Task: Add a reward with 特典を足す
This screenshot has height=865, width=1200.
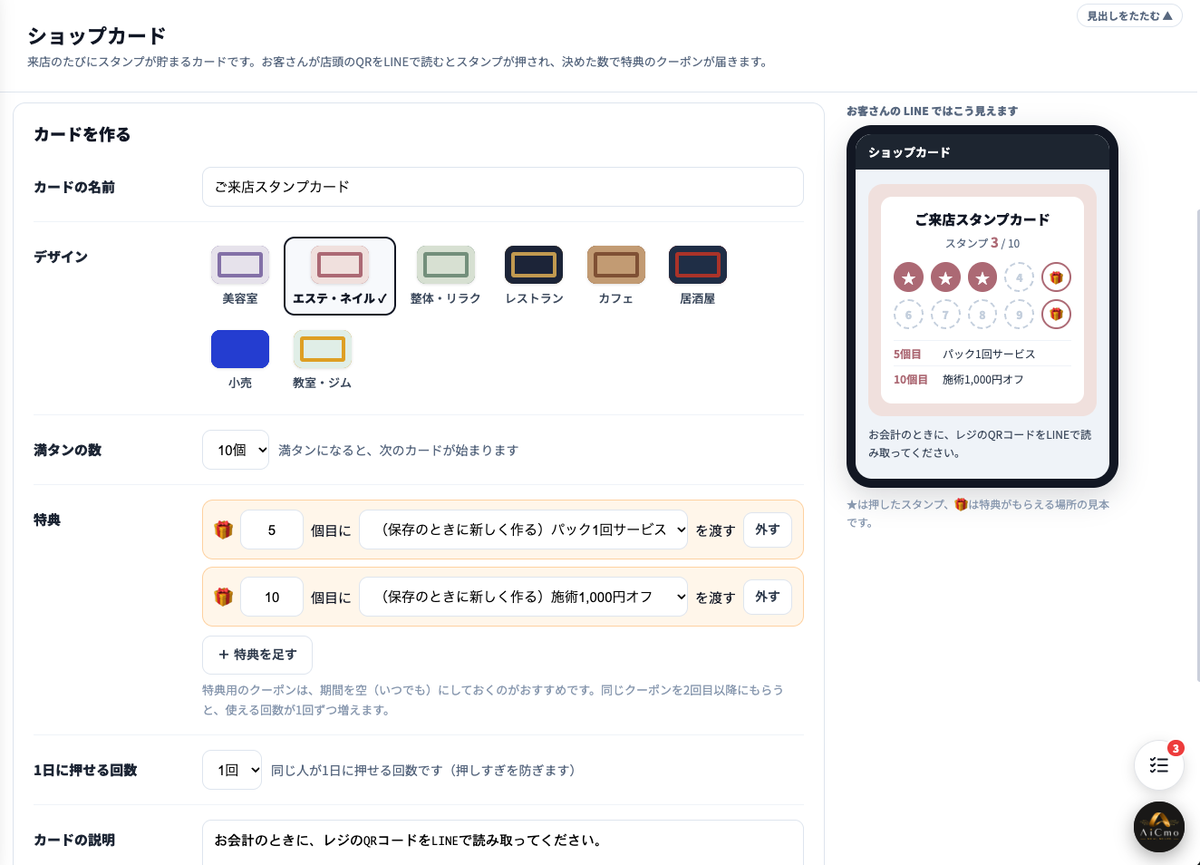Action: point(257,655)
